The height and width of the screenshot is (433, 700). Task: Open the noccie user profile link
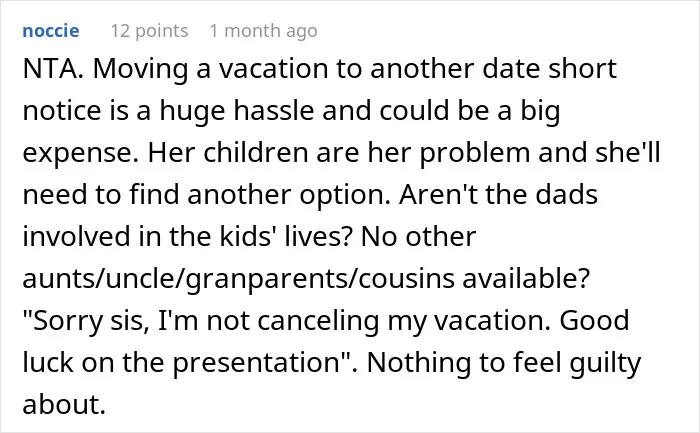pos(51,31)
